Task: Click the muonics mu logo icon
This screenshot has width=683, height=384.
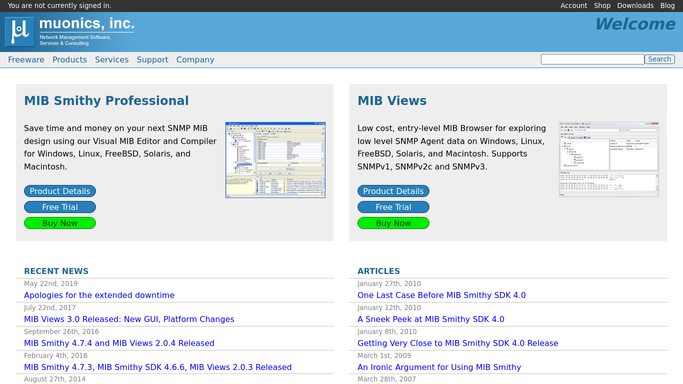Action: [x=20, y=32]
